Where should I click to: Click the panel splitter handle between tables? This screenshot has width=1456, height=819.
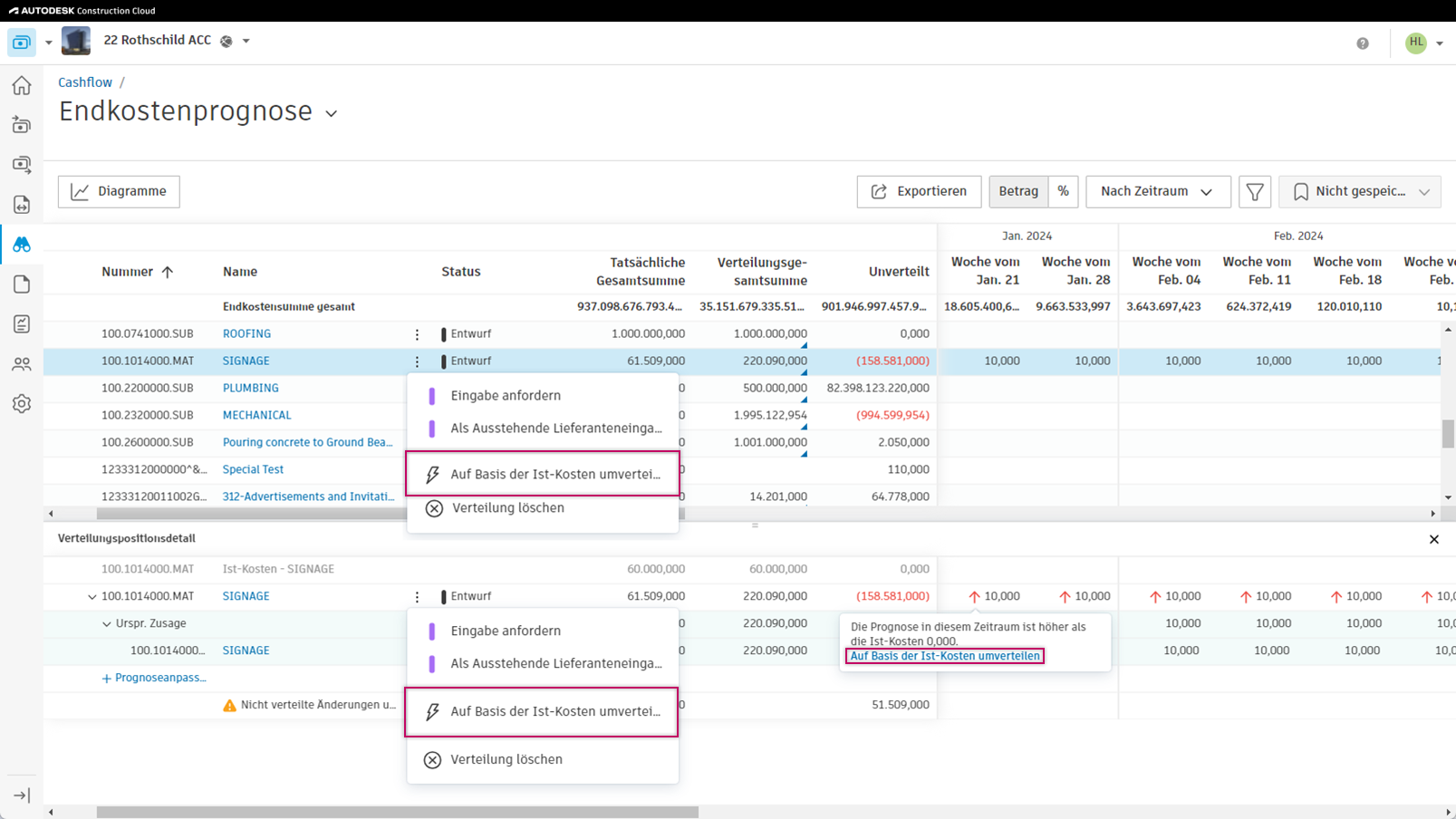(x=755, y=525)
